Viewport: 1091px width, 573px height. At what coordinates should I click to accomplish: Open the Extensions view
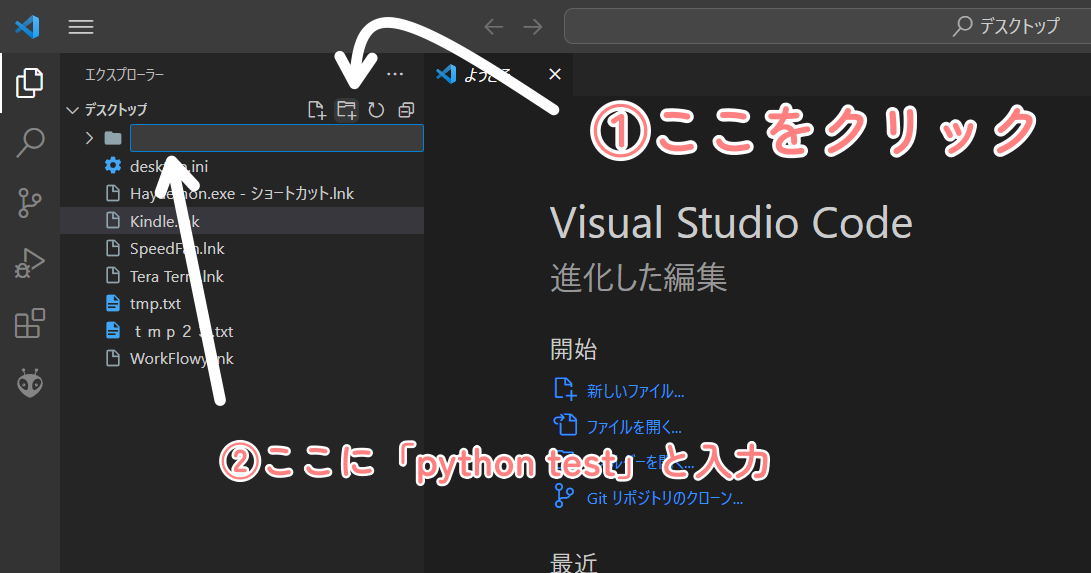pyautogui.click(x=29, y=323)
